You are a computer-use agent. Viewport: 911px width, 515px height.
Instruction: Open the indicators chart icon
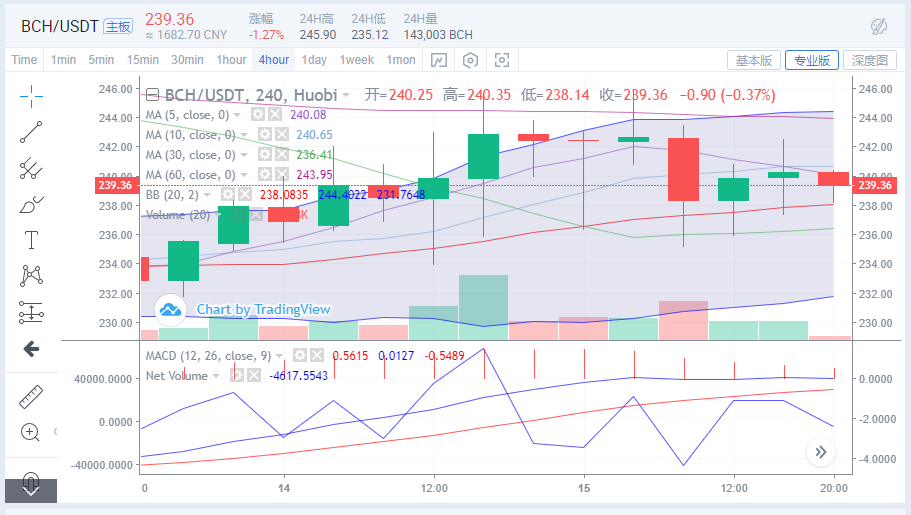click(x=439, y=60)
